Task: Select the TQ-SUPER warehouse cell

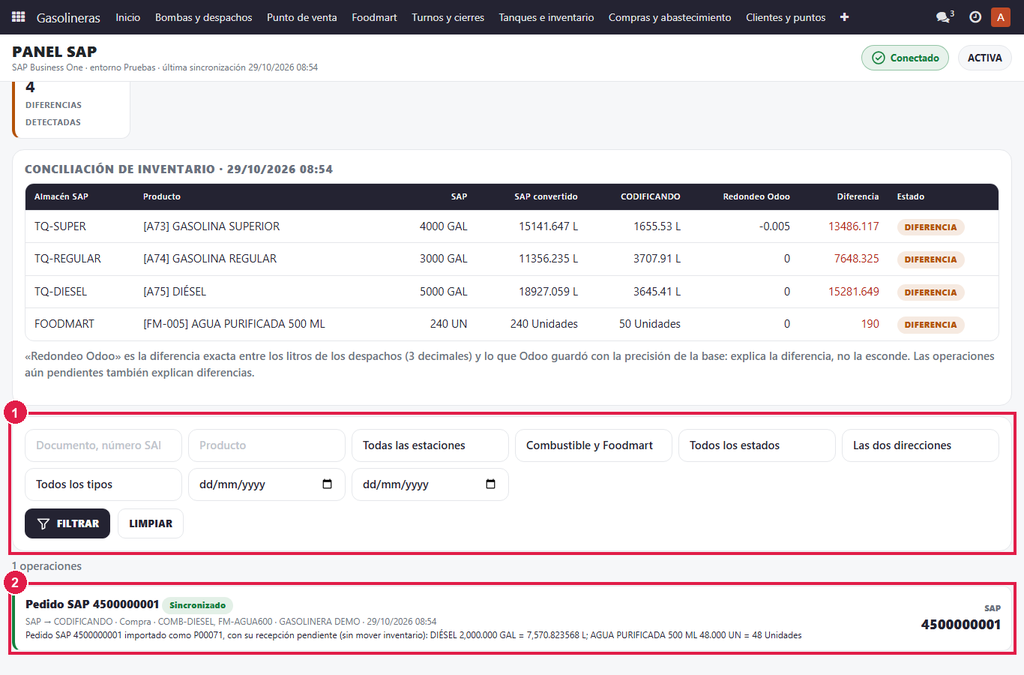Action: click(60, 227)
